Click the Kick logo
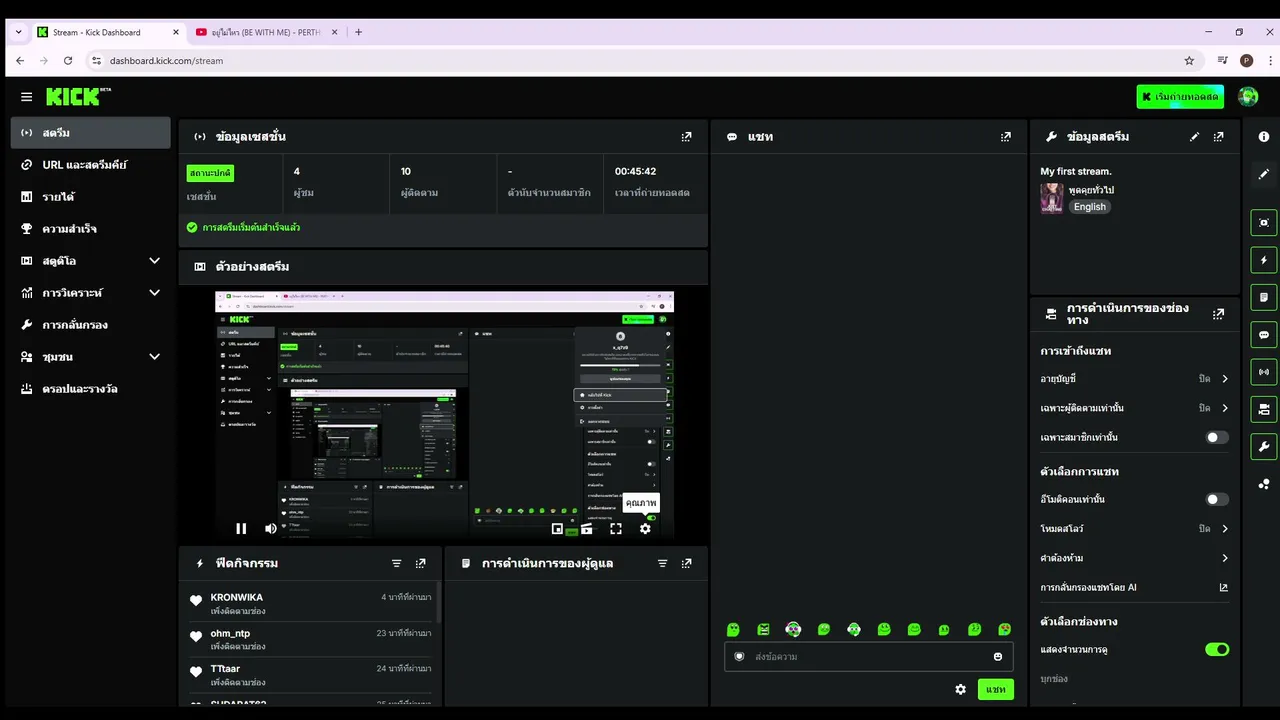The height and width of the screenshot is (720, 1280). 78,96
